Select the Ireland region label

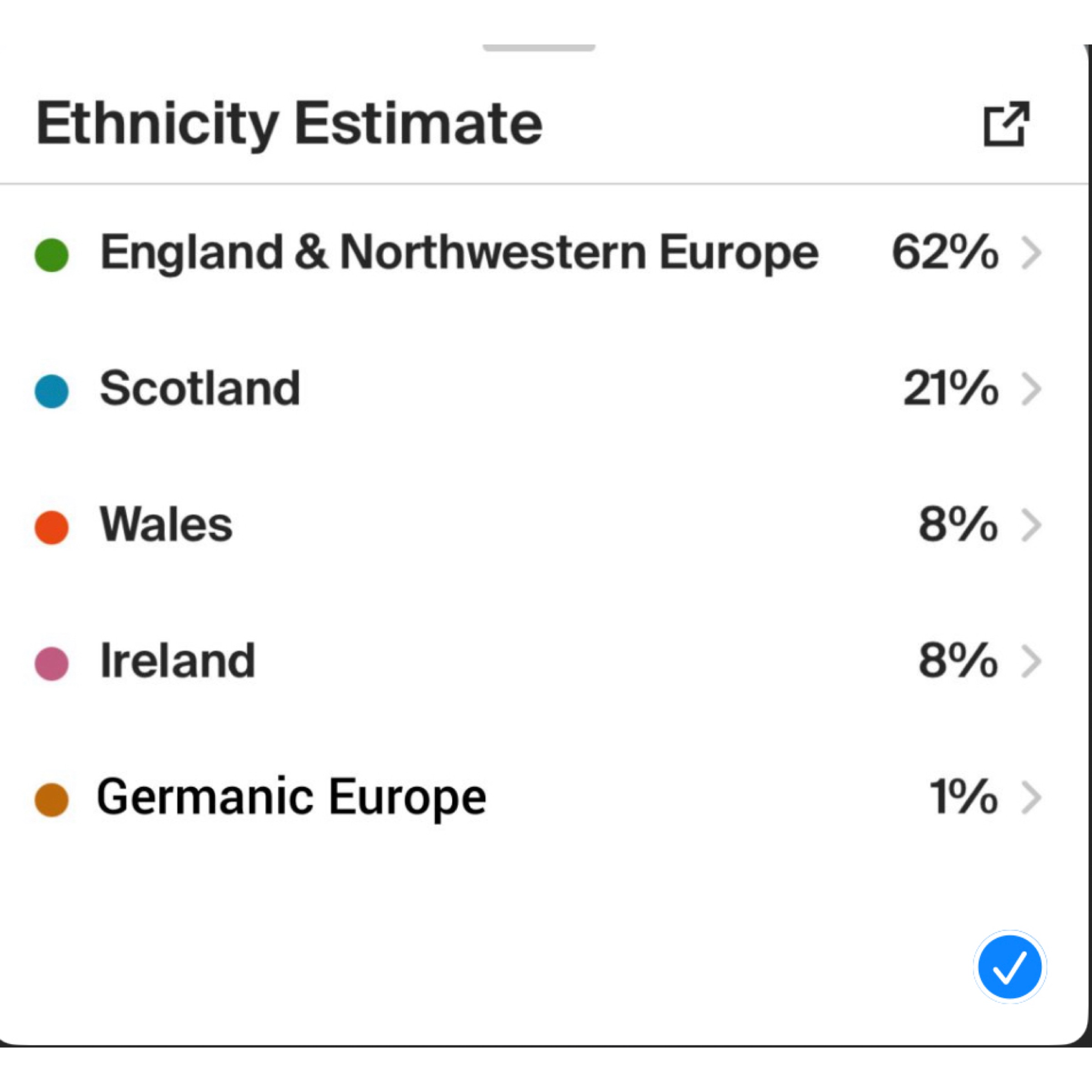[x=177, y=661]
